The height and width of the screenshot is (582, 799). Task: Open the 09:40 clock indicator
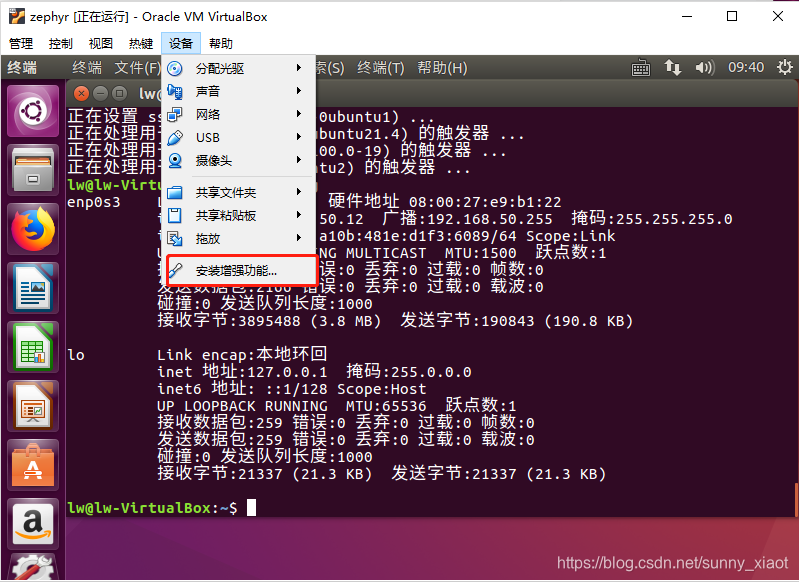click(x=745, y=67)
